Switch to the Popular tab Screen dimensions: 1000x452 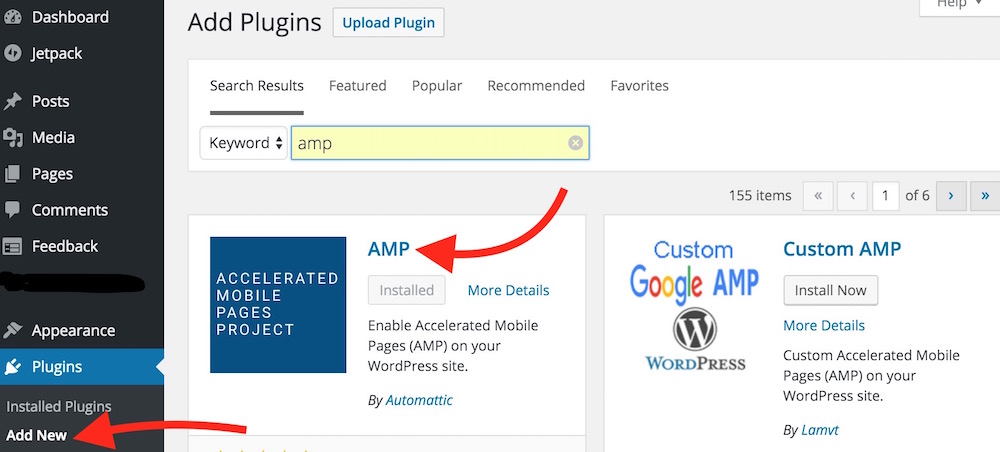point(437,86)
